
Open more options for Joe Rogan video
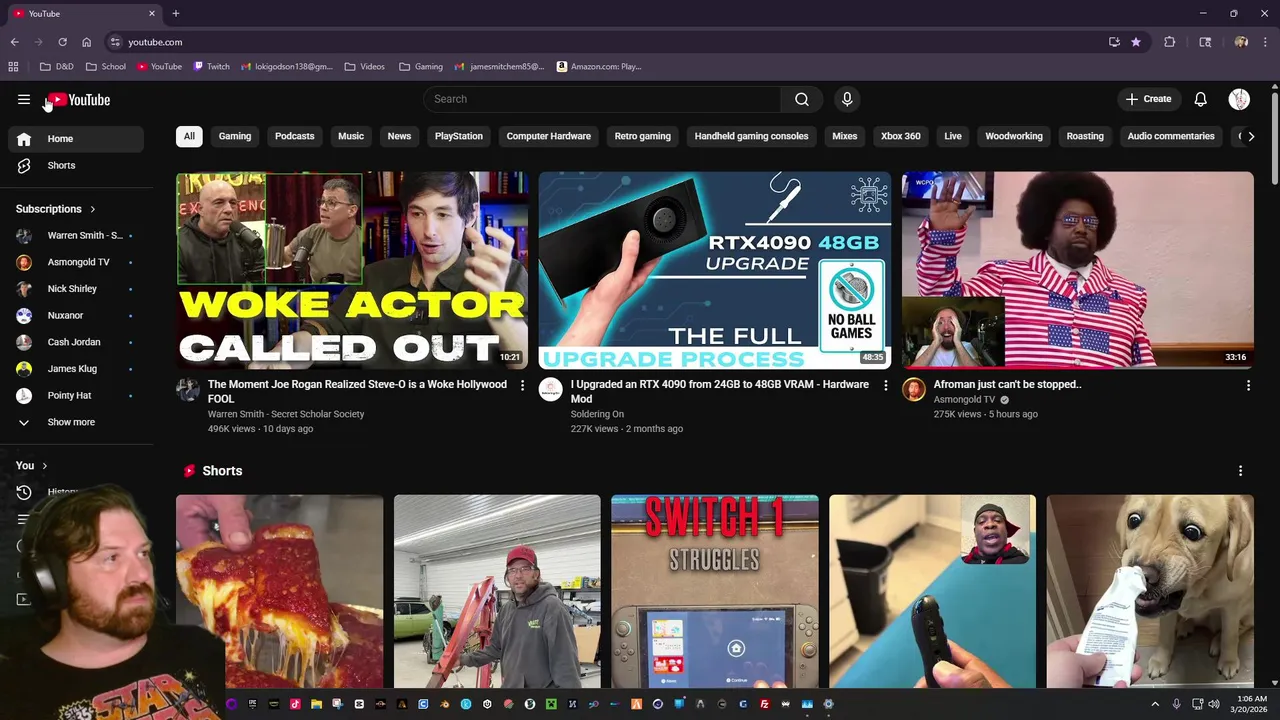(522, 385)
